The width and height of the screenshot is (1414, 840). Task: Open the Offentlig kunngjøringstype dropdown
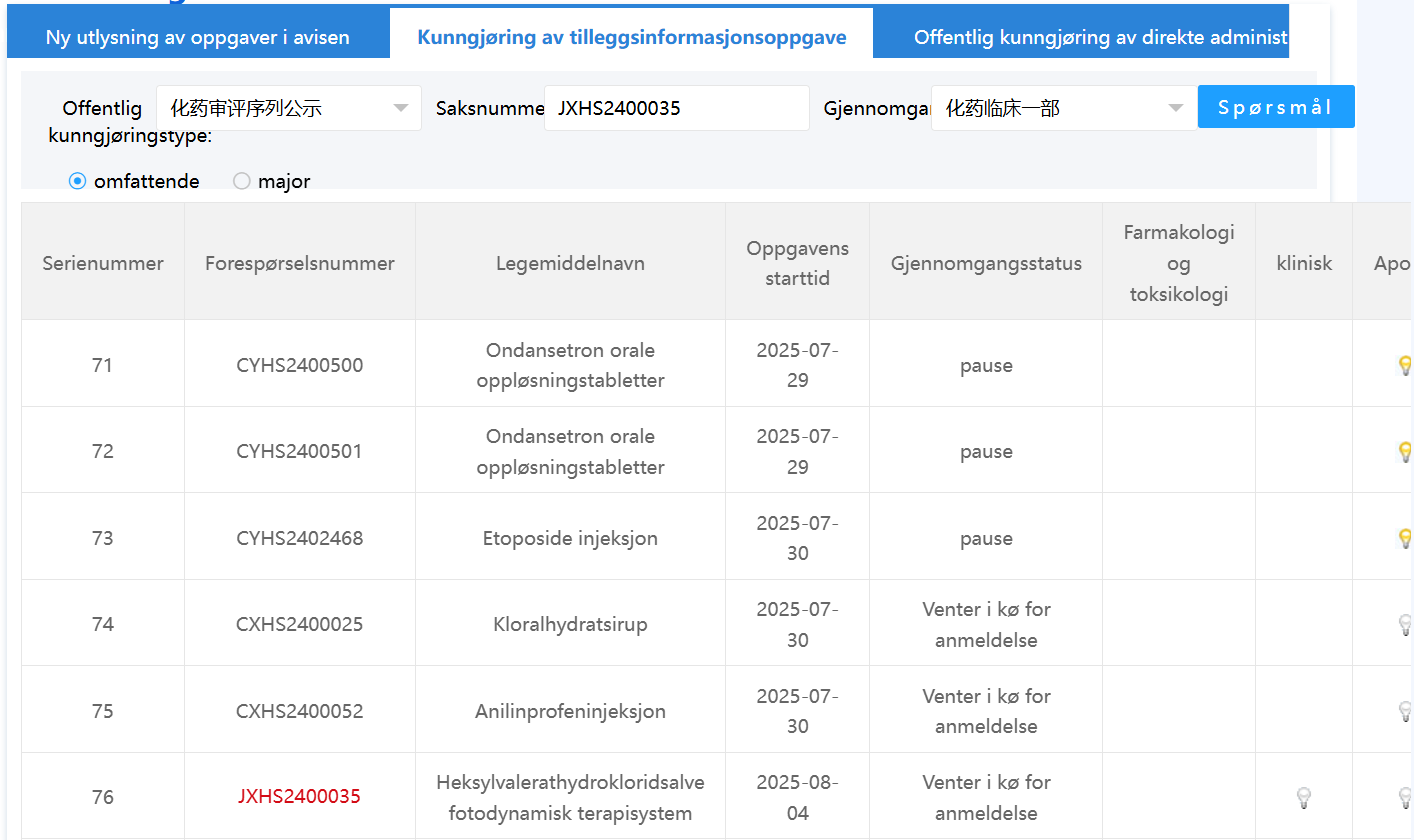tap(288, 108)
